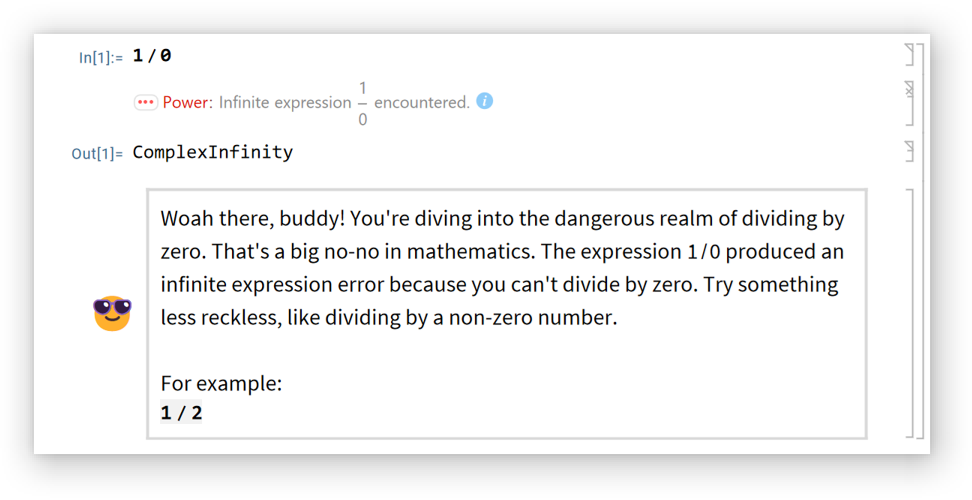Click the red message options ellipsis icon

pos(146,102)
